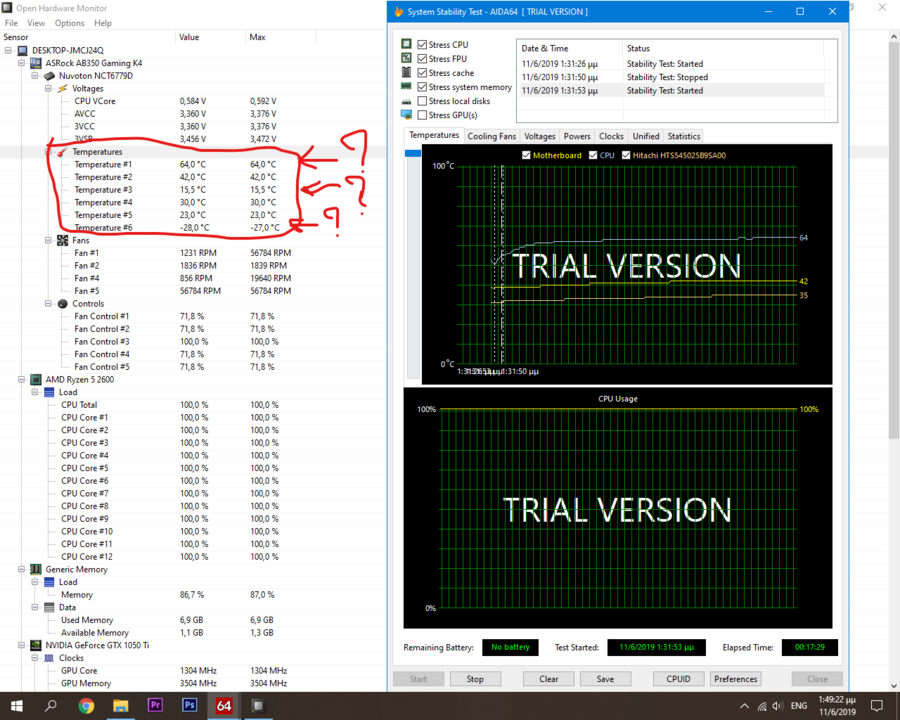Open the File menu in Open Hardware Monitor
Viewport: 900px width, 720px height.
(11, 23)
